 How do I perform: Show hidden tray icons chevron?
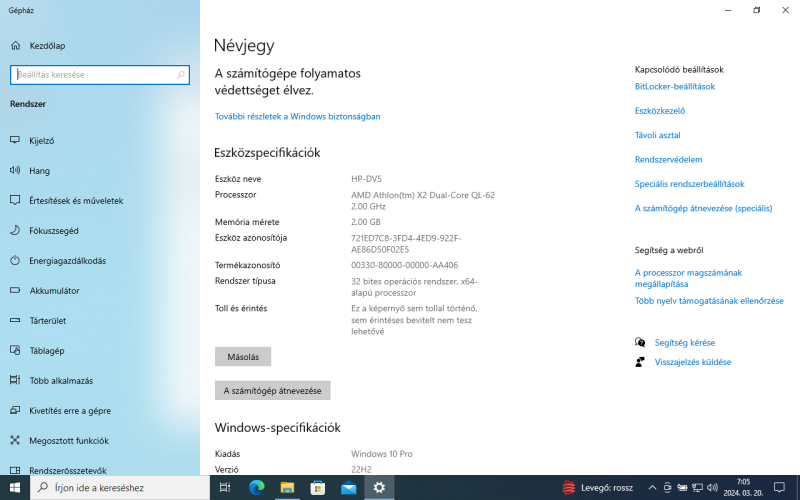point(652,488)
